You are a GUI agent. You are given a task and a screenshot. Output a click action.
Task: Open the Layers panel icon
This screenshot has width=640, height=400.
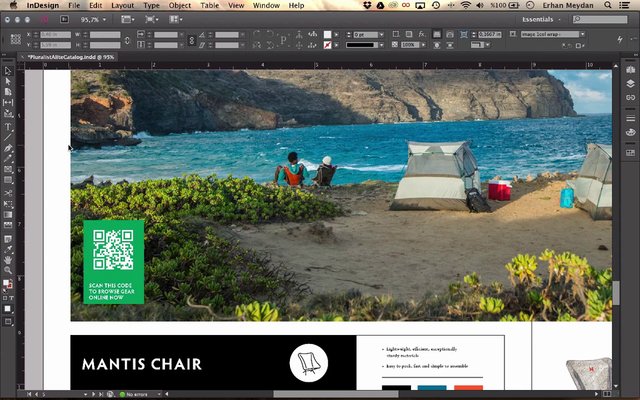point(630,84)
